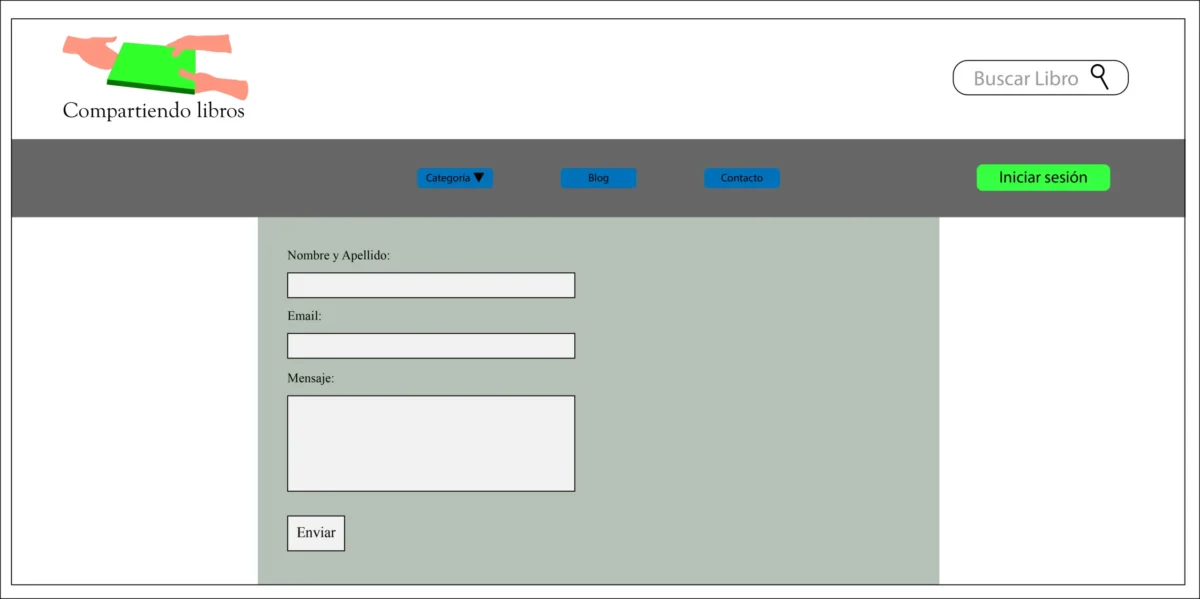Focus the Email input box
This screenshot has width=1200, height=599.
click(x=430, y=346)
